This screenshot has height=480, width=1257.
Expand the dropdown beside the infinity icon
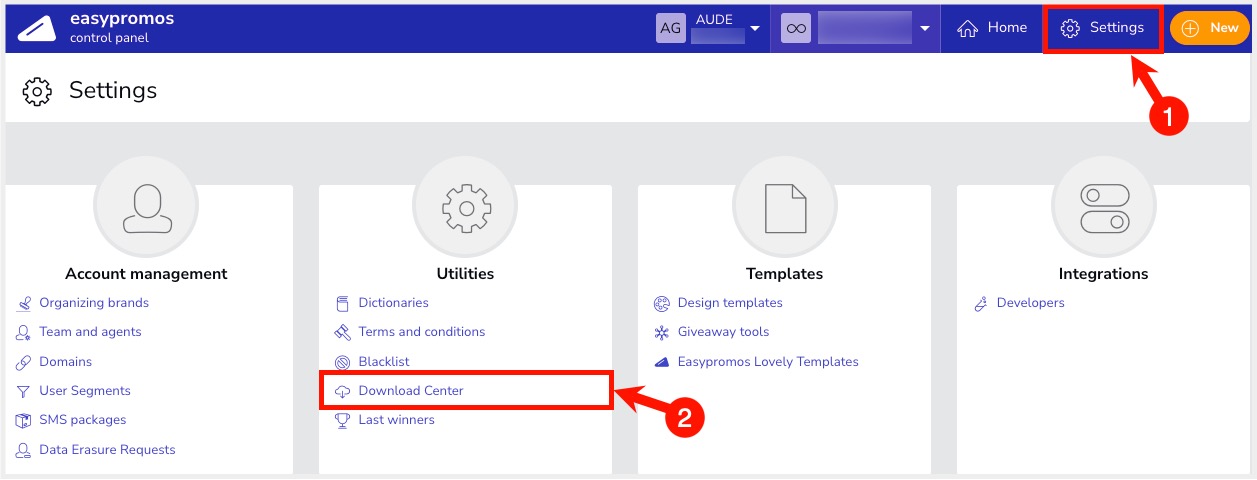[926, 28]
